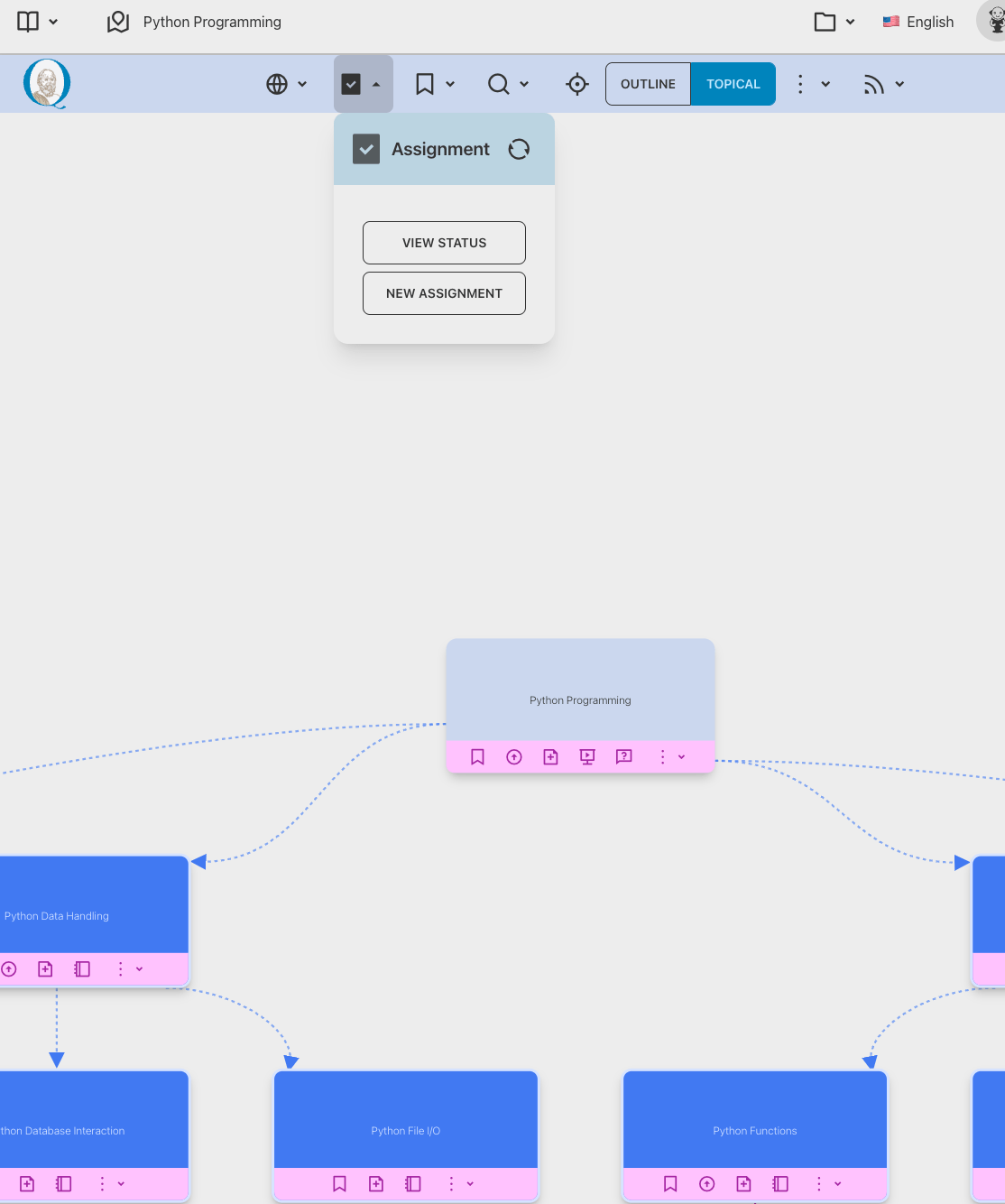Select the Python File I/O node
Viewport: 1005px width, 1204px height.
click(406, 1119)
